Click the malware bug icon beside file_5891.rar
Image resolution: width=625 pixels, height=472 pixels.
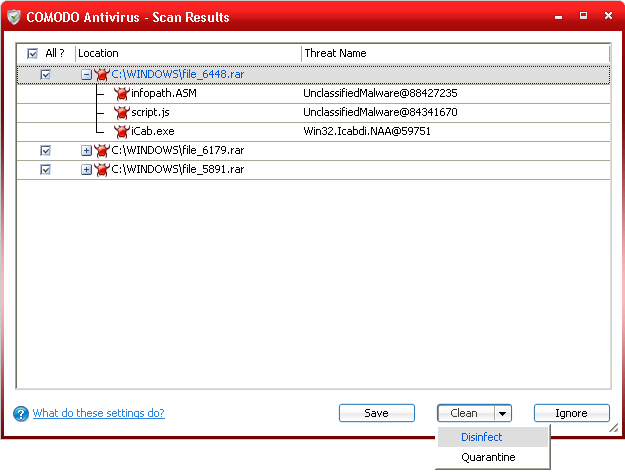(102, 169)
